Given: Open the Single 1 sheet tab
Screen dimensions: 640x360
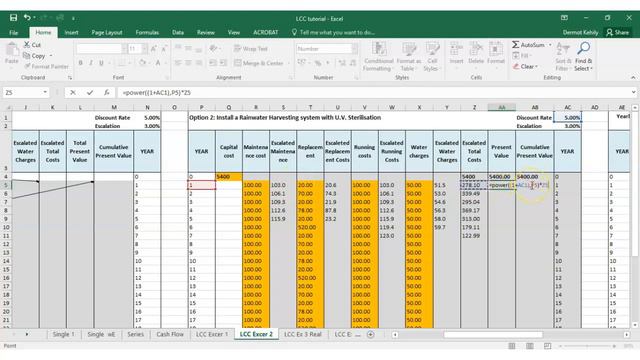Looking at the screenshot, I should coord(63,334).
